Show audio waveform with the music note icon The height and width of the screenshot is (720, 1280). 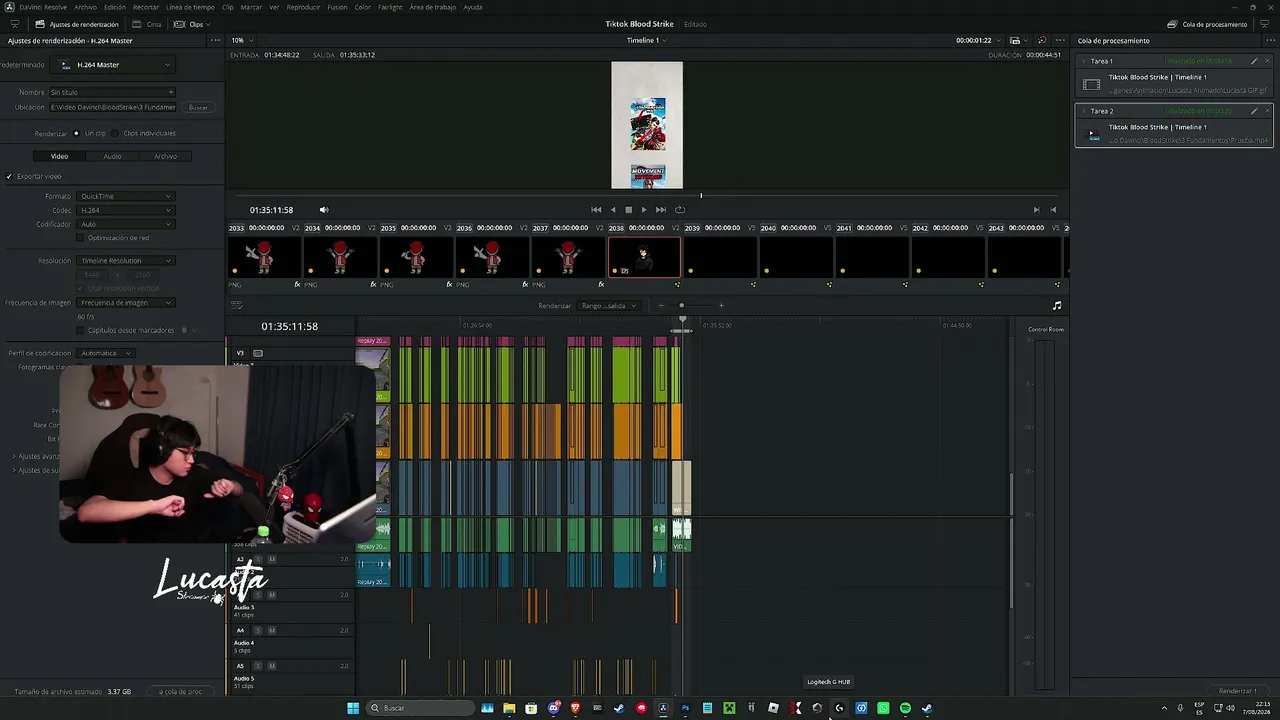click(x=1057, y=306)
